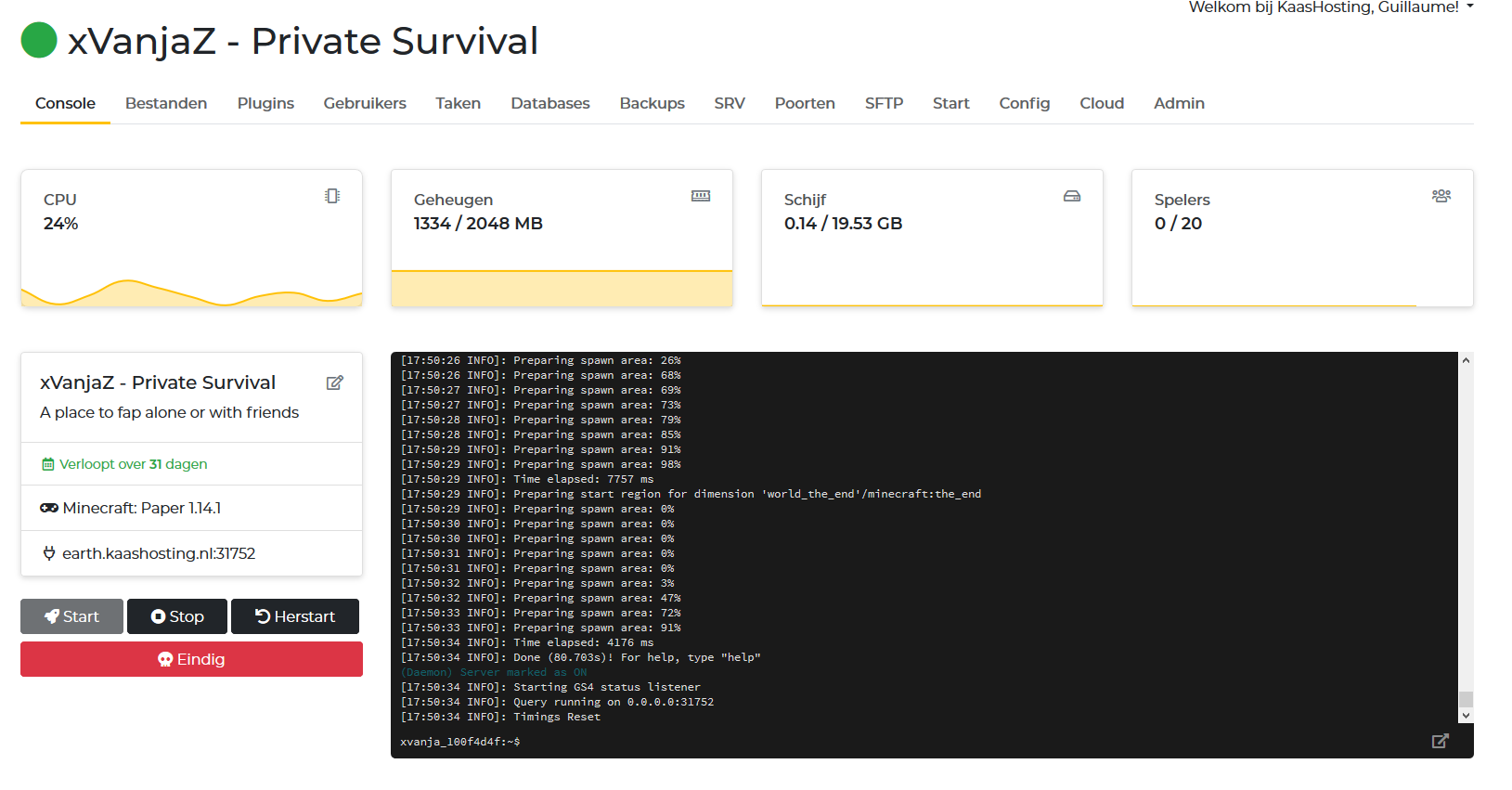Image resolution: width=1512 pixels, height=790 pixels.
Task: Select the SFTP tab
Action: (884, 103)
